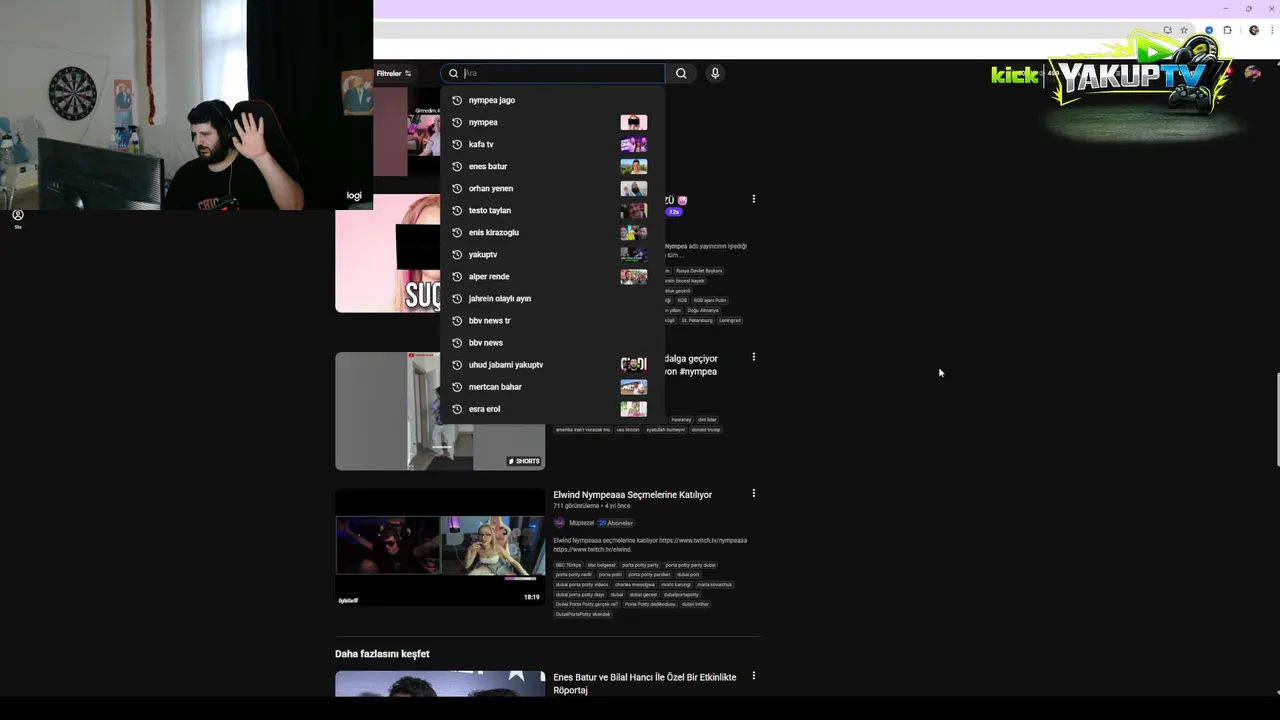Choose the 'alper rende' suggestion
The width and height of the screenshot is (1280, 720).
pyautogui.click(x=552, y=276)
